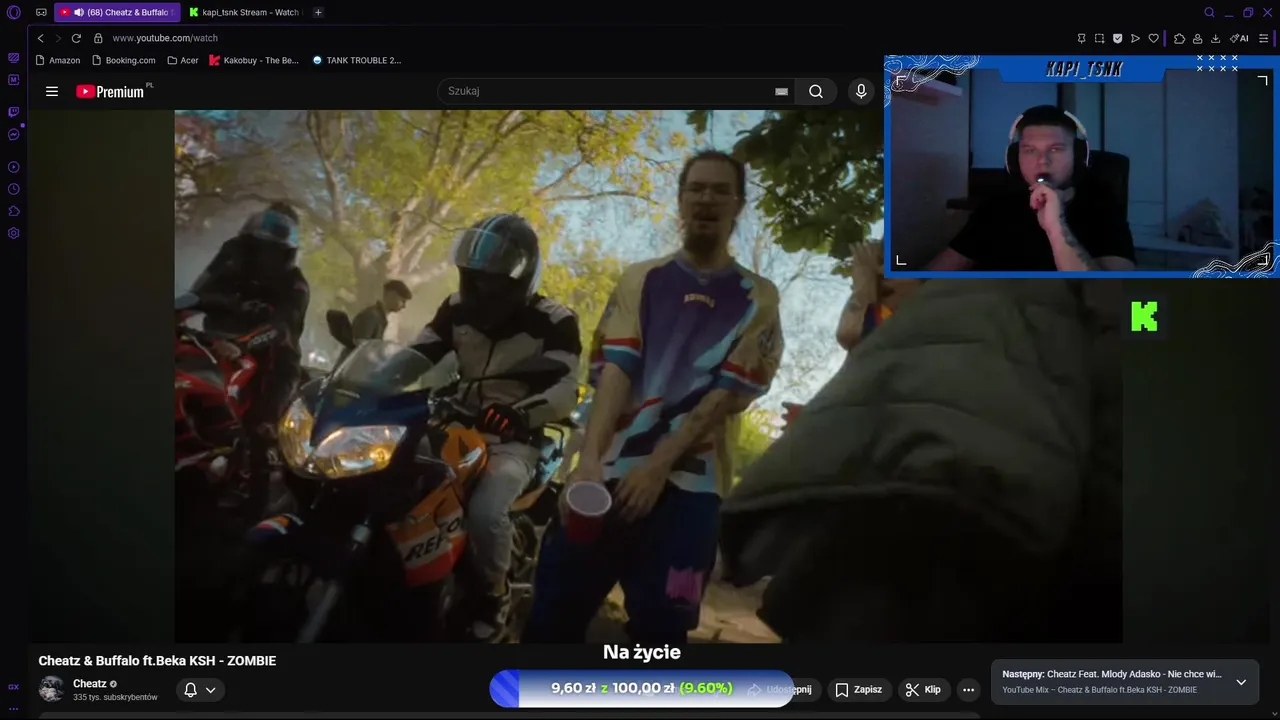Open Messenger in the sidebar
Image resolution: width=1280 pixels, height=720 pixels.
(x=13, y=134)
